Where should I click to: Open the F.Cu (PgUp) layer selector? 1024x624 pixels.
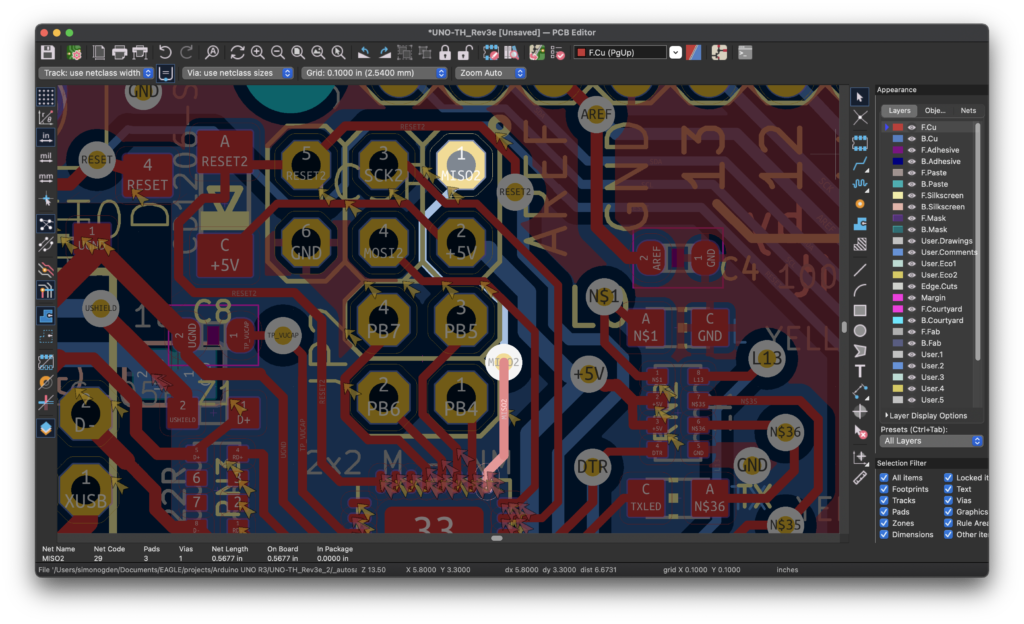627,53
